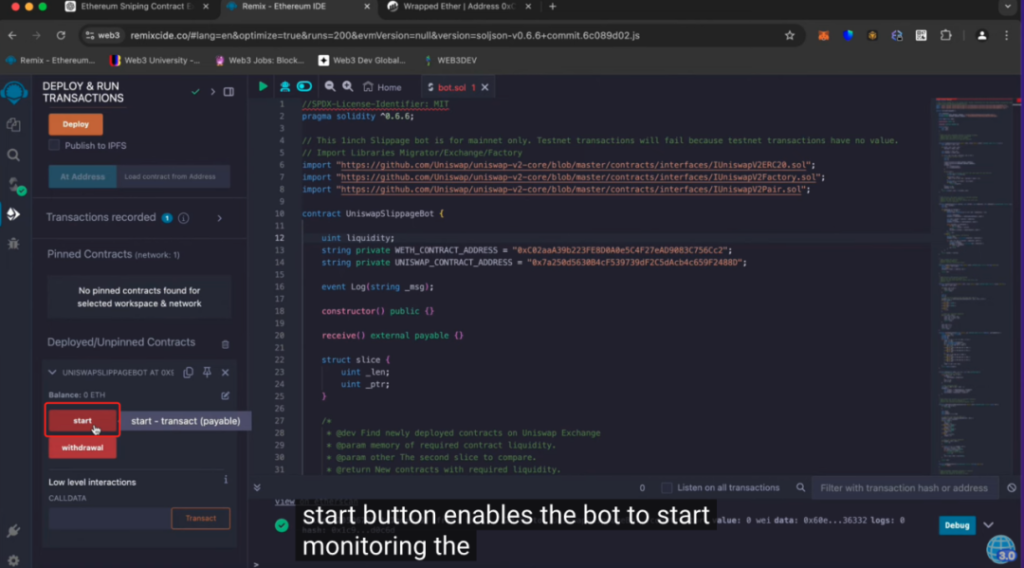Select the Wrapped Ether browser tab
1024x568 pixels.
(460, 7)
